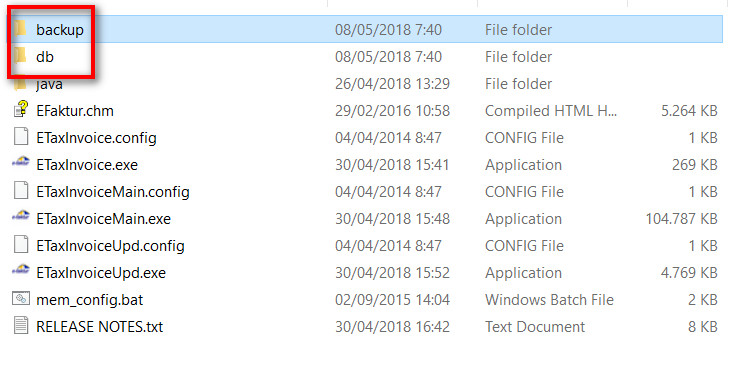Select the RELEASE NOTES.txt document icon
This screenshot has width=746, height=370.
tap(21, 327)
